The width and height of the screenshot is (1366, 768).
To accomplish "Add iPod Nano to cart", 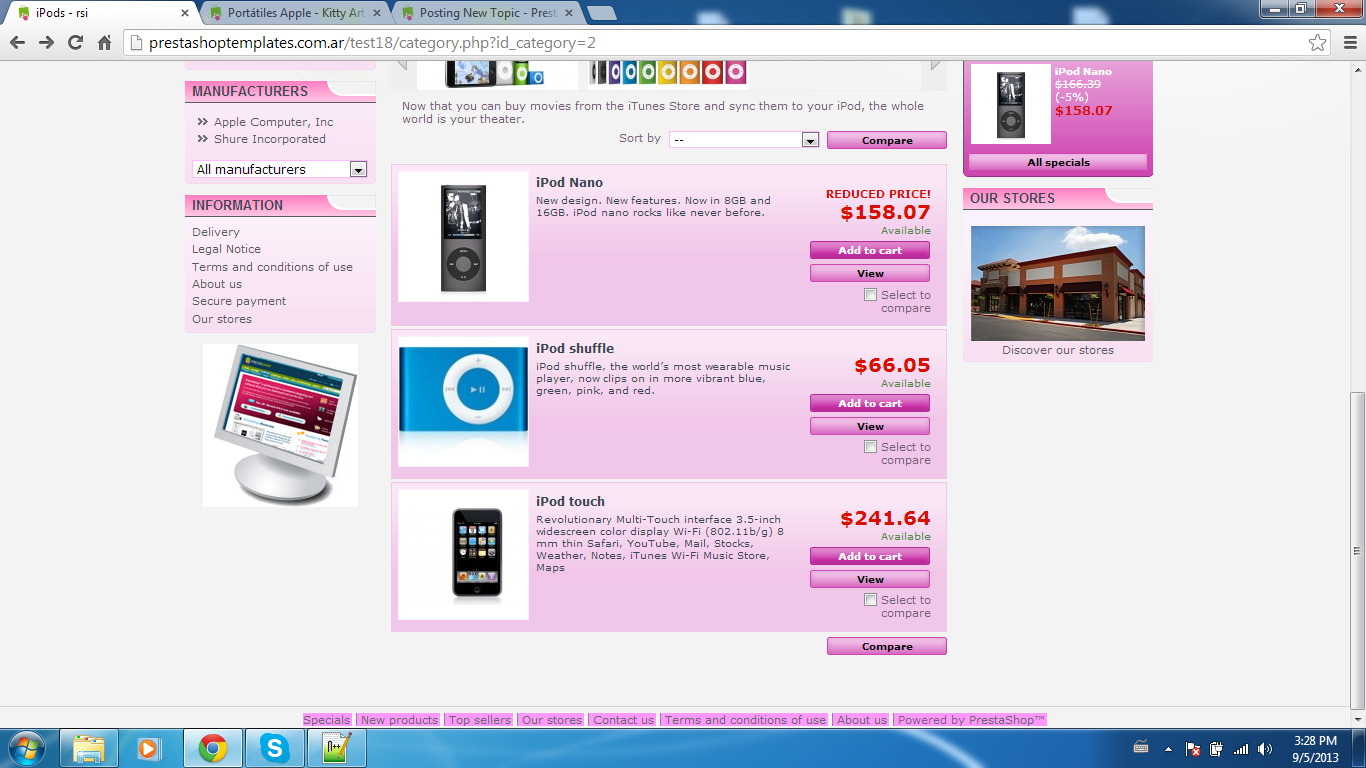I will pyautogui.click(x=870, y=250).
